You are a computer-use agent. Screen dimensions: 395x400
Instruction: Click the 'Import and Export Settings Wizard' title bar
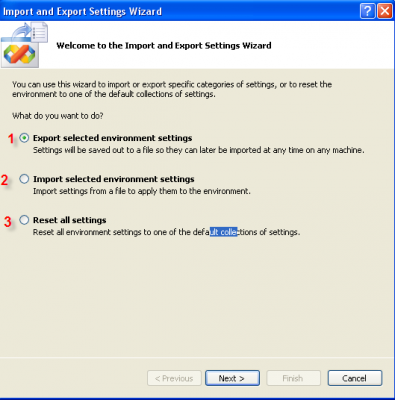(x=82, y=11)
